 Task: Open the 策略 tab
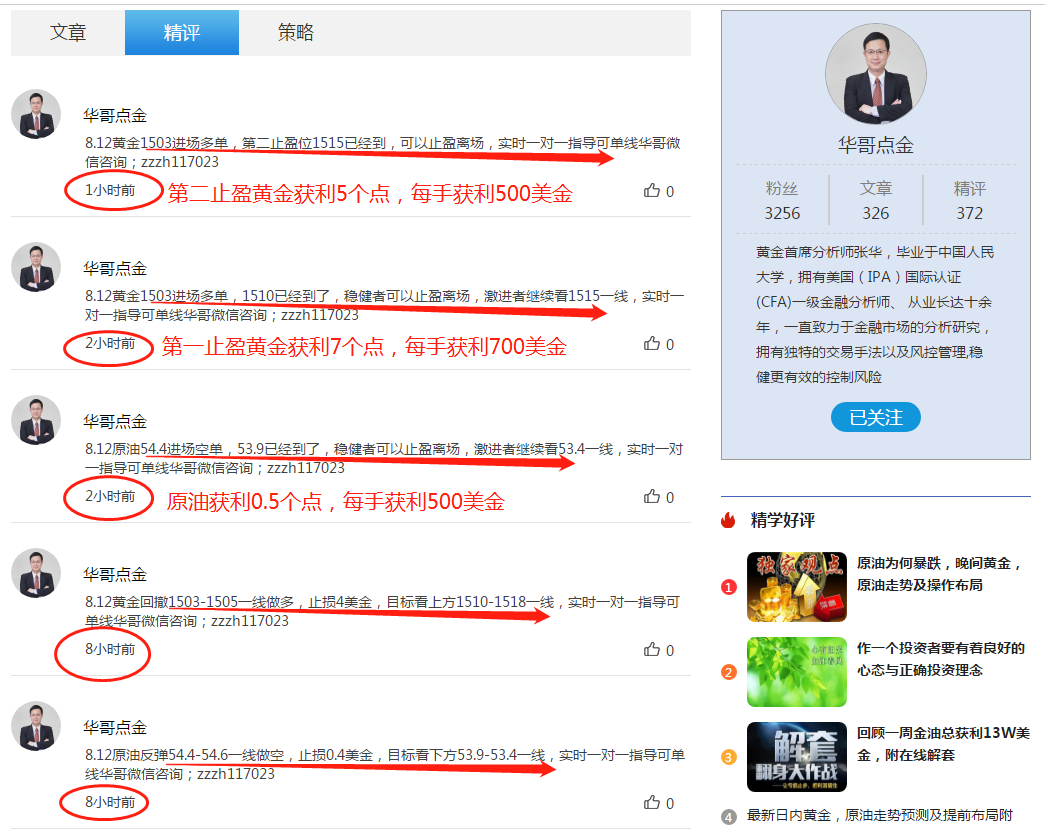(295, 32)
